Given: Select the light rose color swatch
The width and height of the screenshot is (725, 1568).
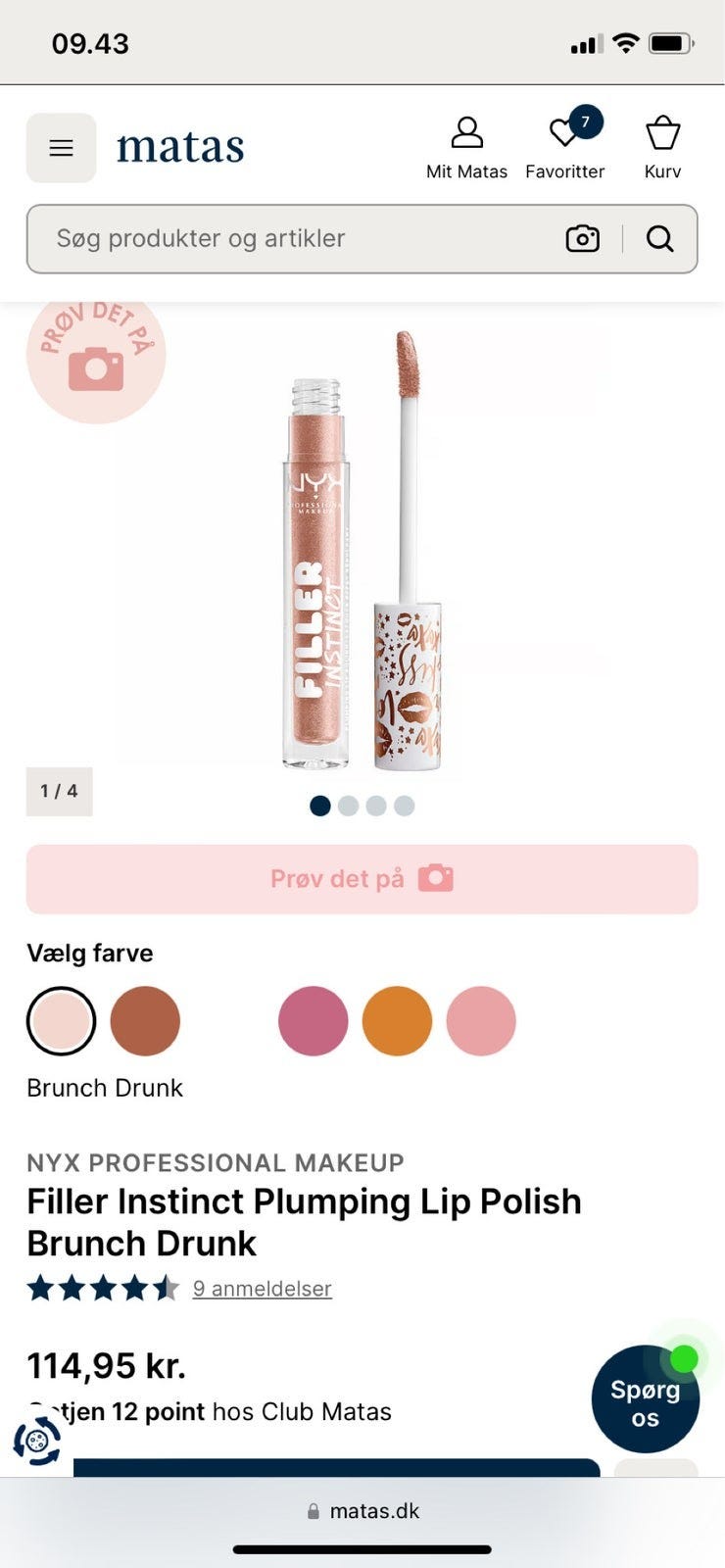Looking at the screenshot, I should click(x=481, y=1020).
